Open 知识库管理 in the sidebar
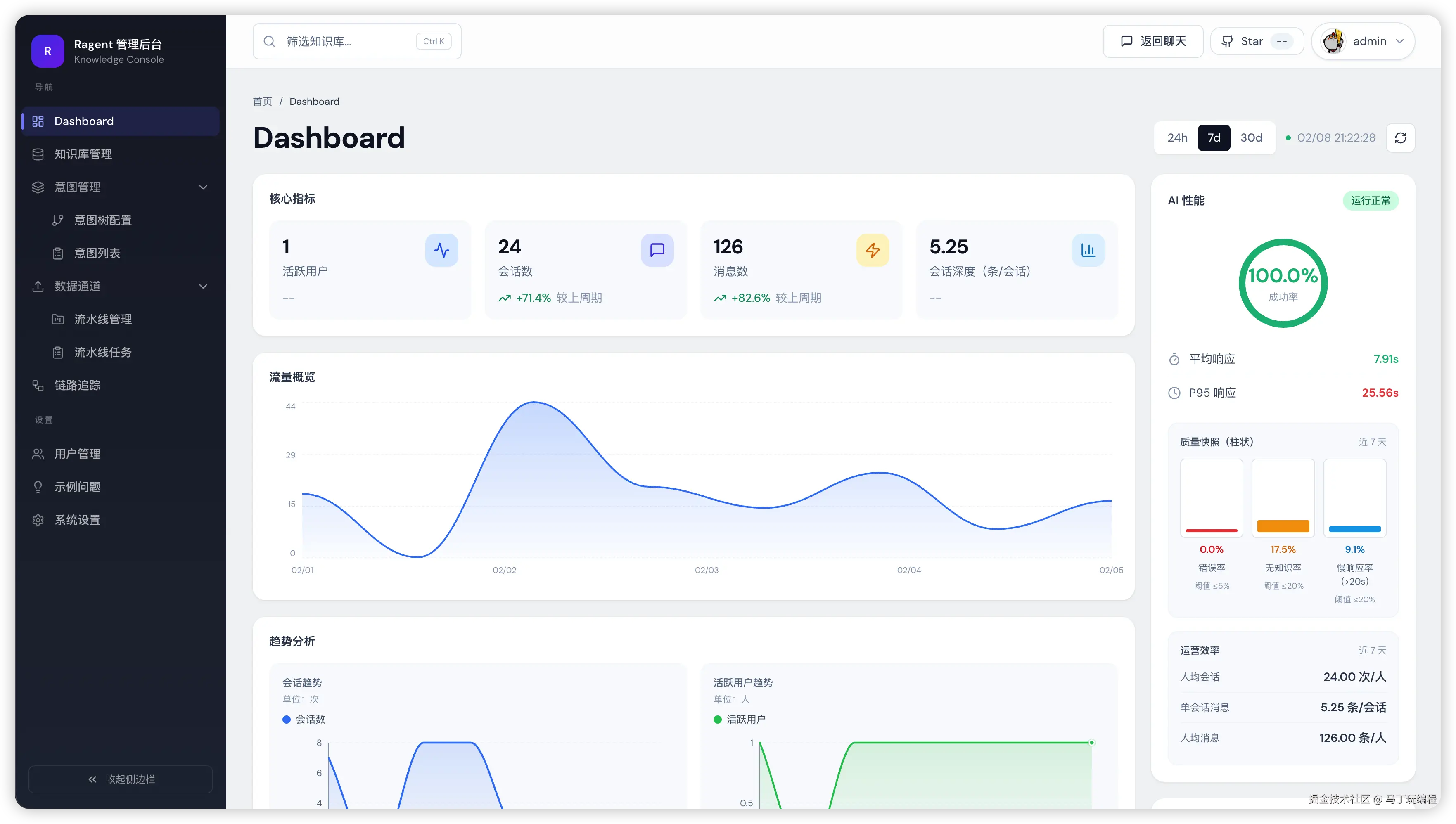Screen dimensions: 1456x824 tap(83, 154)
